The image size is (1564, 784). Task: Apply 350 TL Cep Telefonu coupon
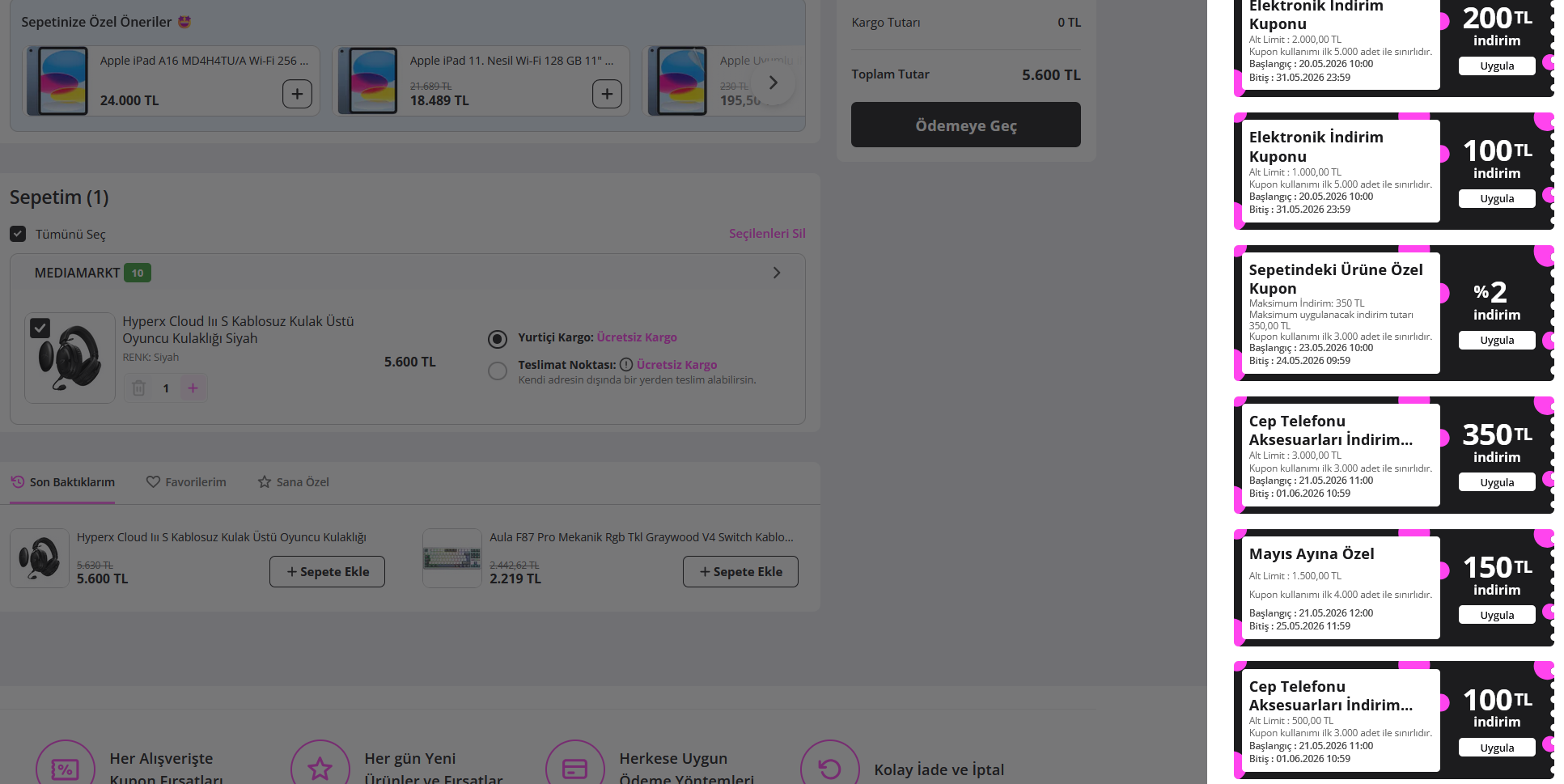(x=1497, y=483)
